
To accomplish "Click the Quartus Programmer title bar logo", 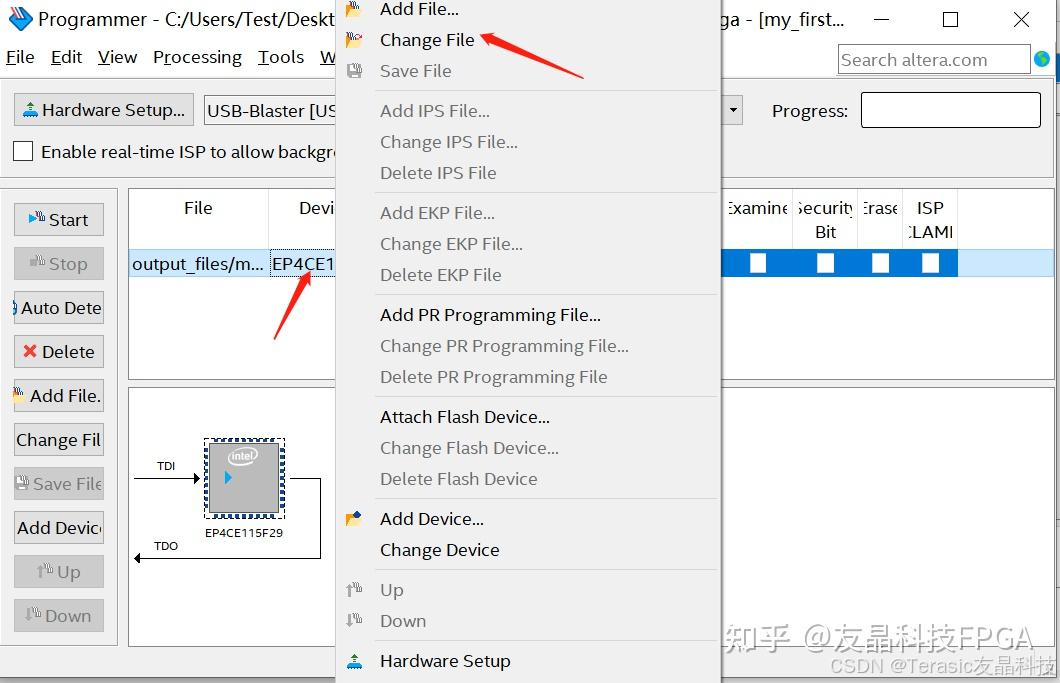I will click(x=20, y=19).
